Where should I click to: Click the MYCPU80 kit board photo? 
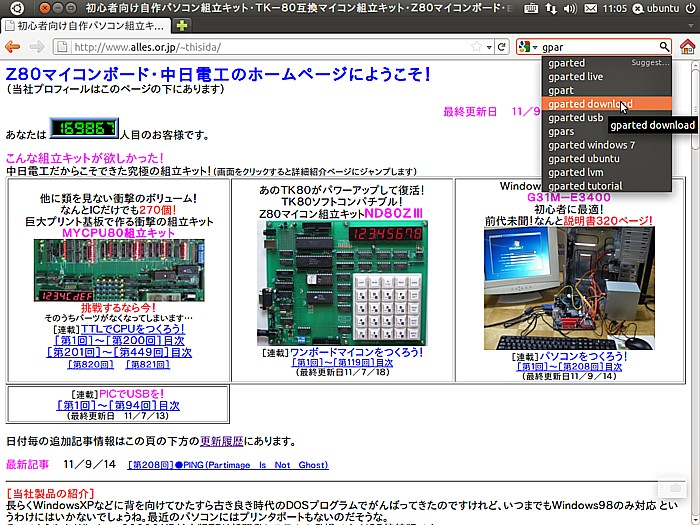click(x=119, y=270)
